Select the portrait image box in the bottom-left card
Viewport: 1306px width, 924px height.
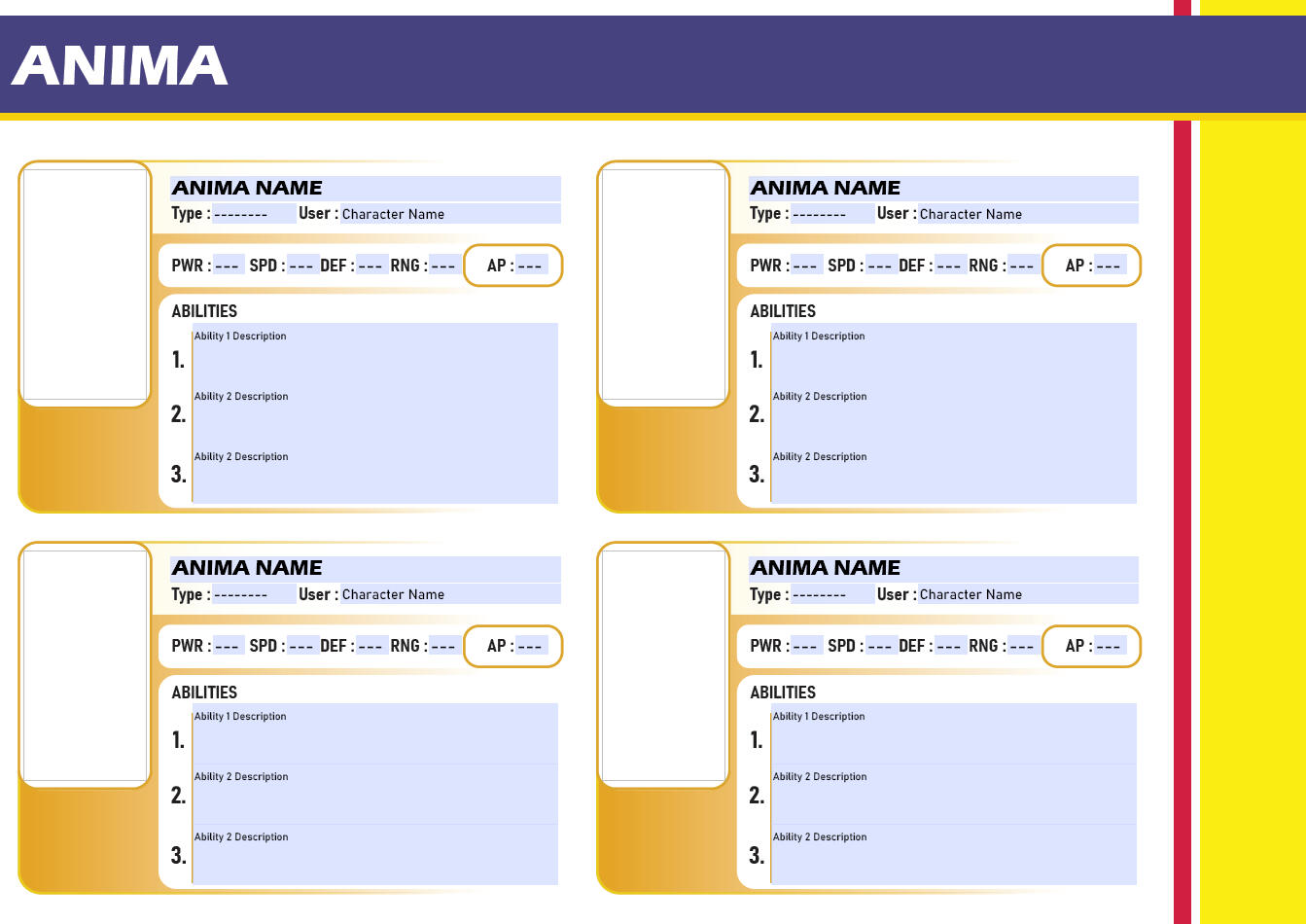(x=85, y=665)
